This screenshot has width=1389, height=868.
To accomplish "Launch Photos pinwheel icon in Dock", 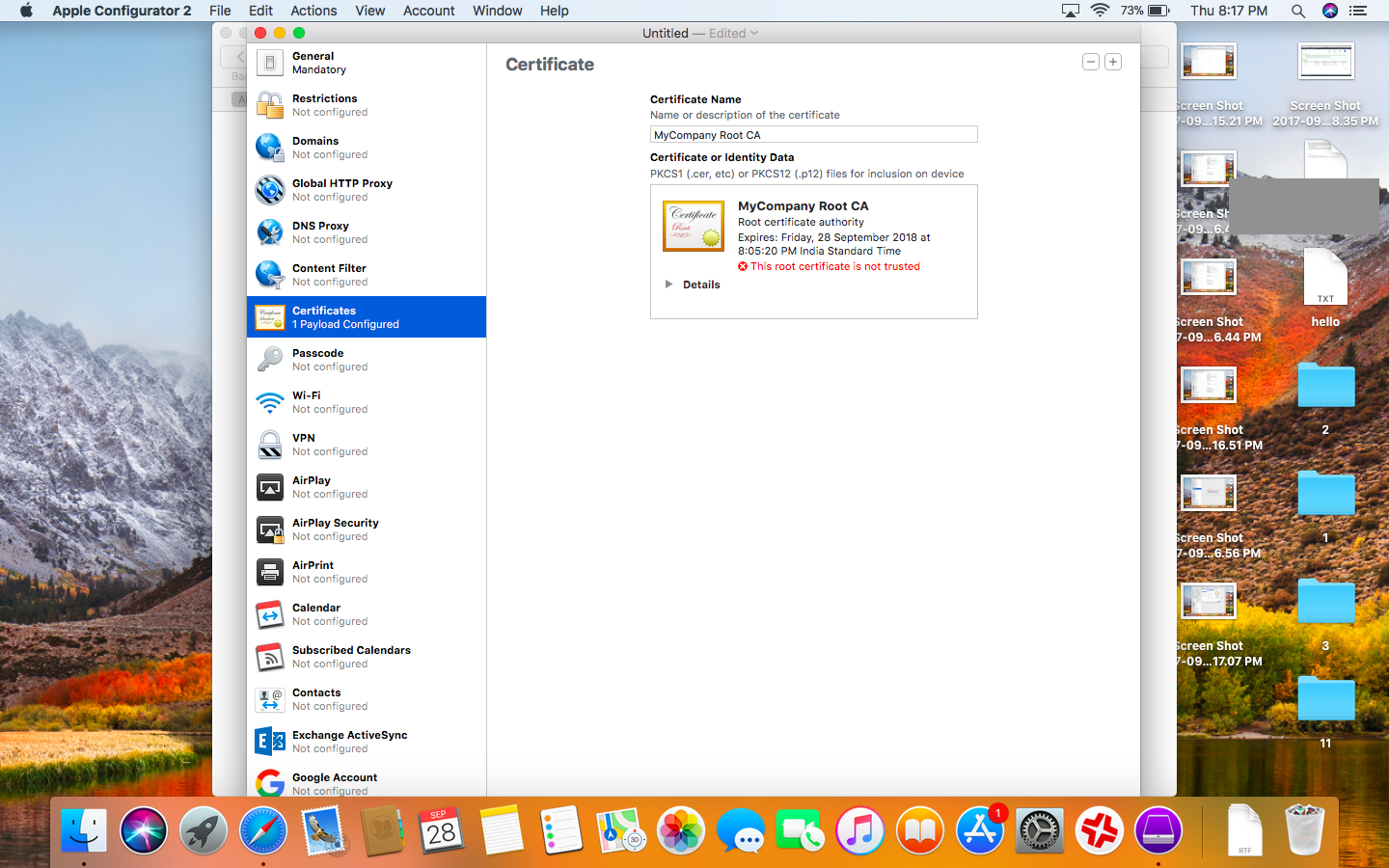I will coord(681,830).
